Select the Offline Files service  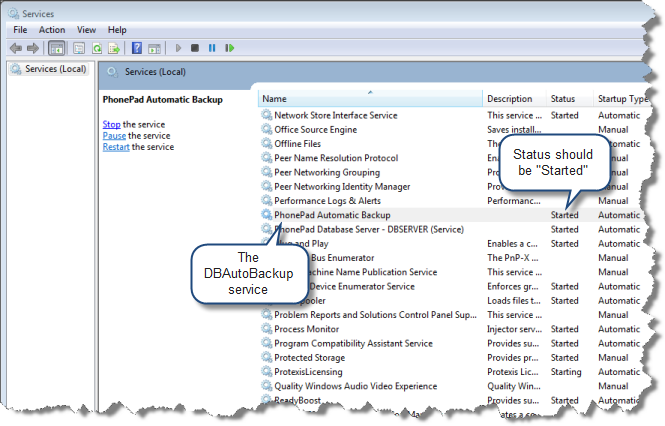coord(297,144)
